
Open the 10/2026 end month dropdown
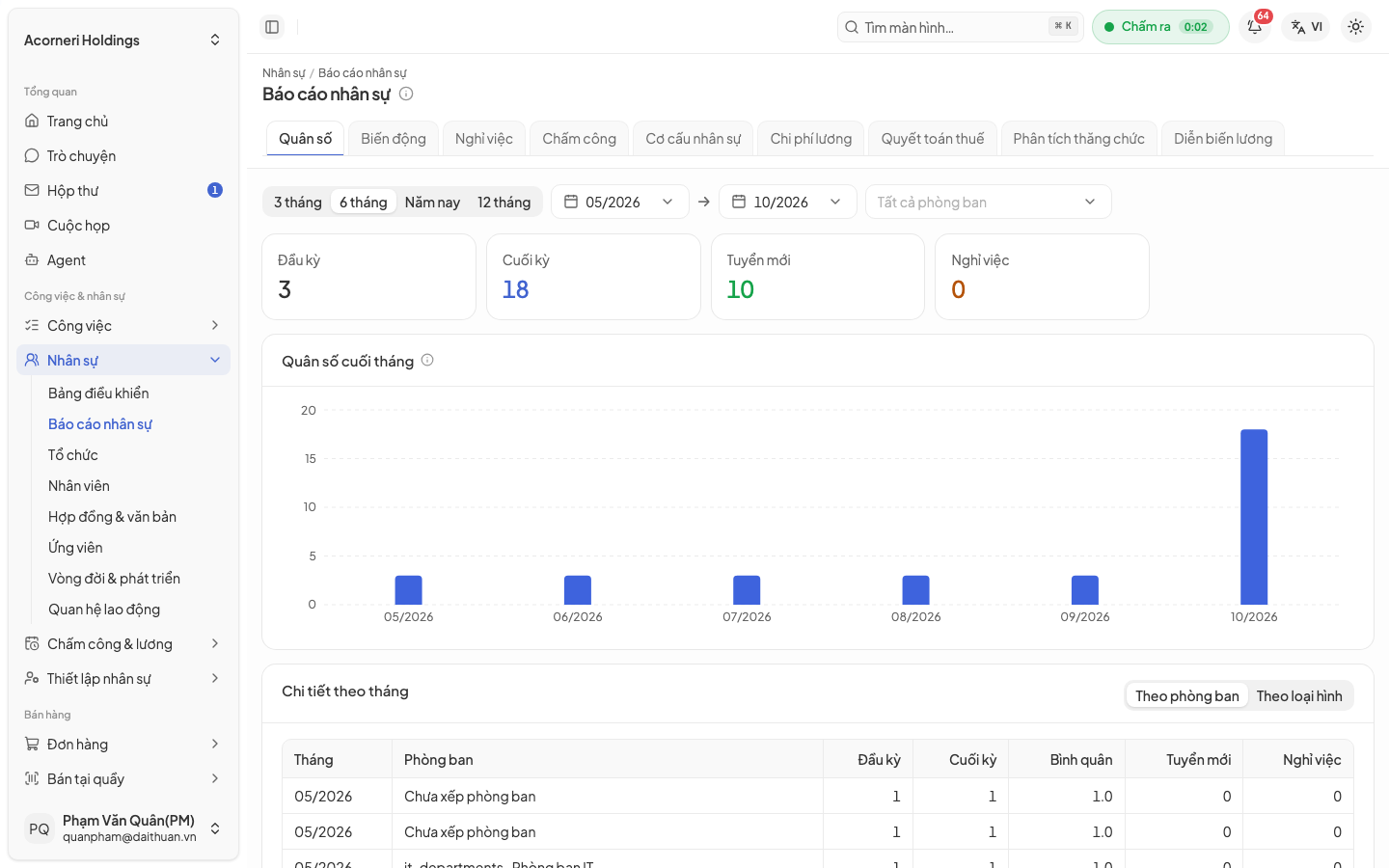click(x=787, y=202)
